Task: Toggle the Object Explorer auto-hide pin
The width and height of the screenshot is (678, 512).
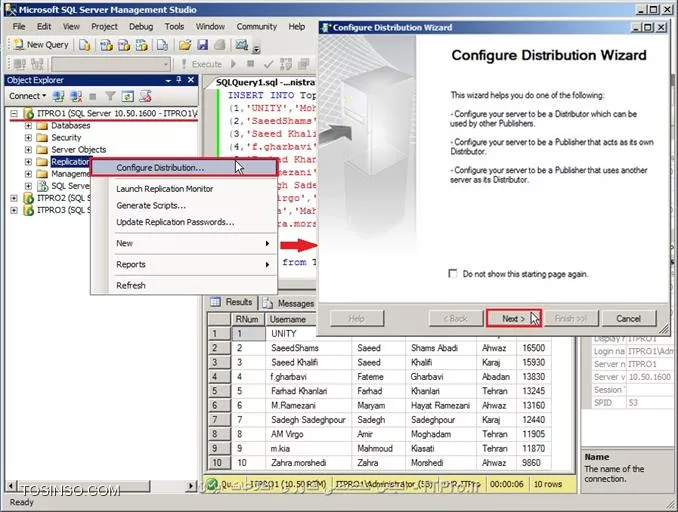Action: pyautogui.click(x=179, y=80)
